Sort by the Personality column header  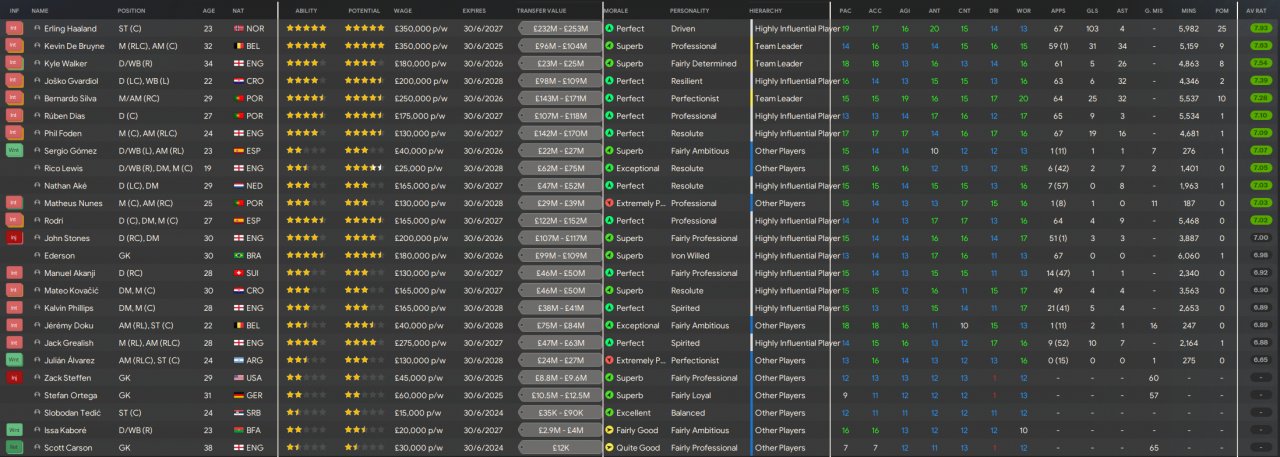click(x=689, y=10)
